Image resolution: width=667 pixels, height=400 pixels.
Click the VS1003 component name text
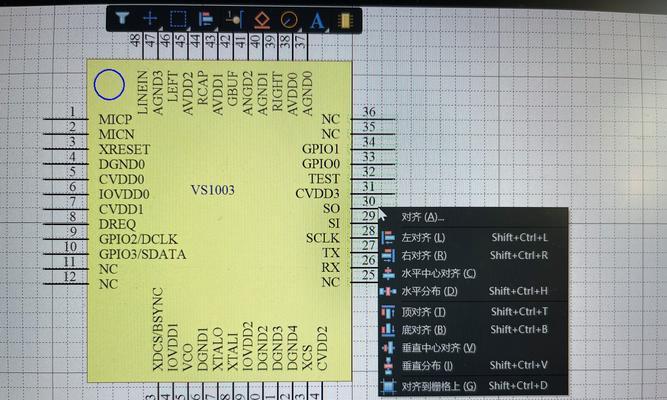[x=213, y=190]
